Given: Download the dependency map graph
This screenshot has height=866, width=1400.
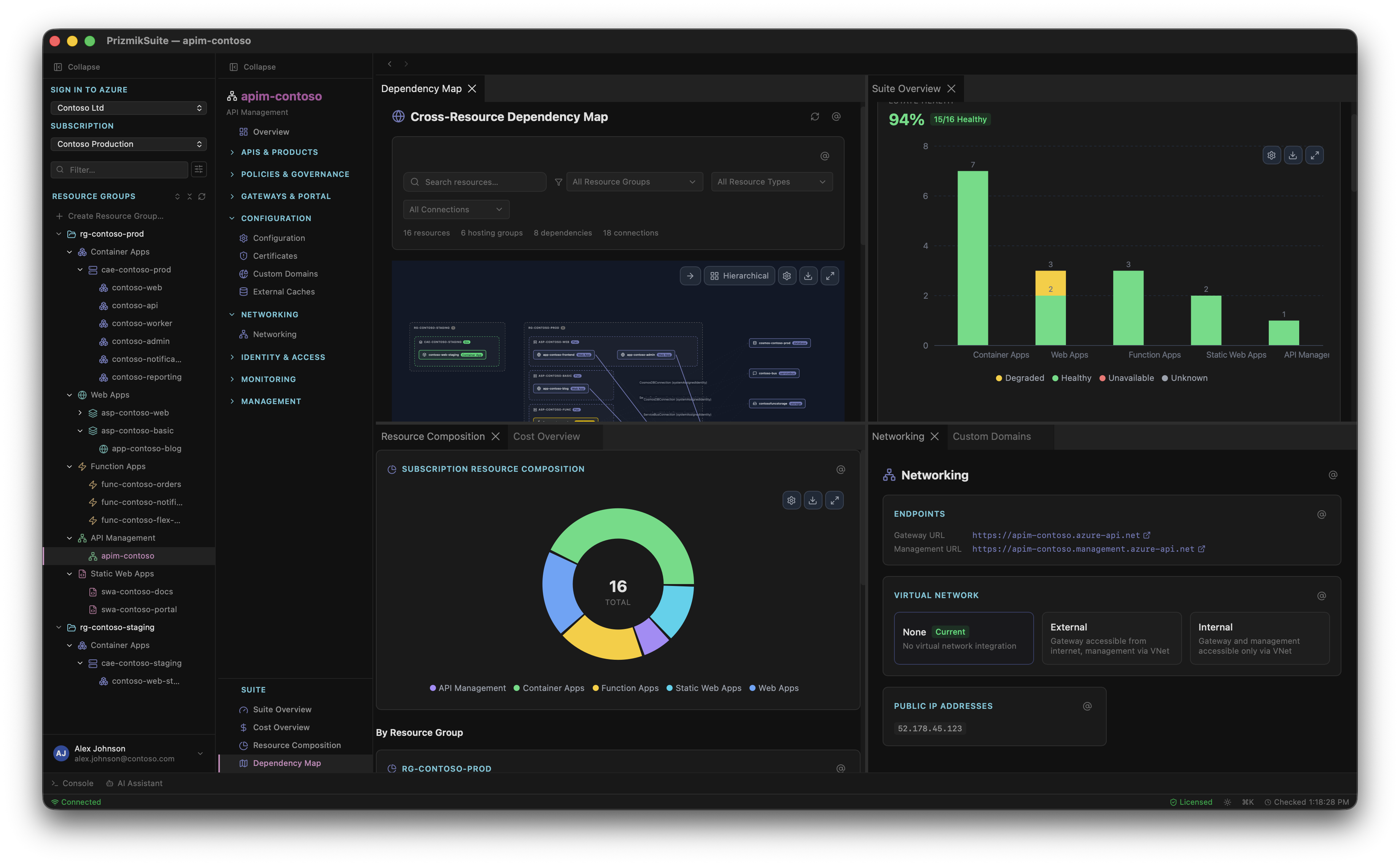Looking at the screenshot, I should point(808,276).
